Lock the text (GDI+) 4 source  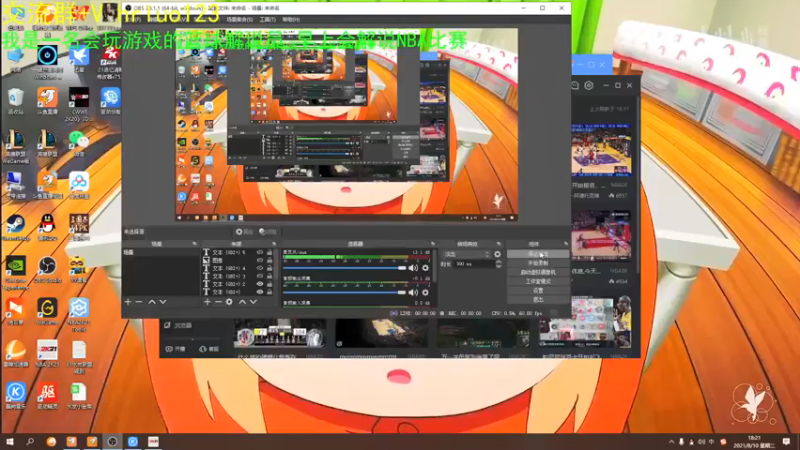[x=269, y=268]
